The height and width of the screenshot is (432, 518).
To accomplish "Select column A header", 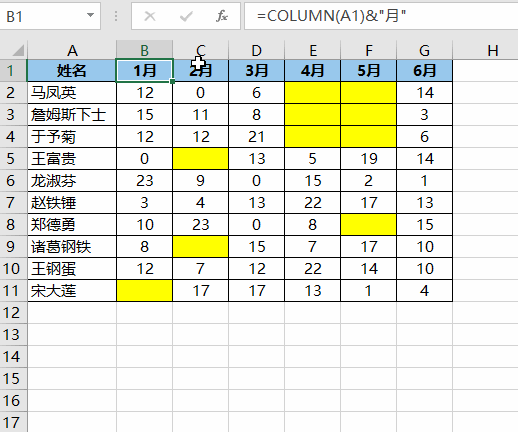I will [x=72, y=50].
